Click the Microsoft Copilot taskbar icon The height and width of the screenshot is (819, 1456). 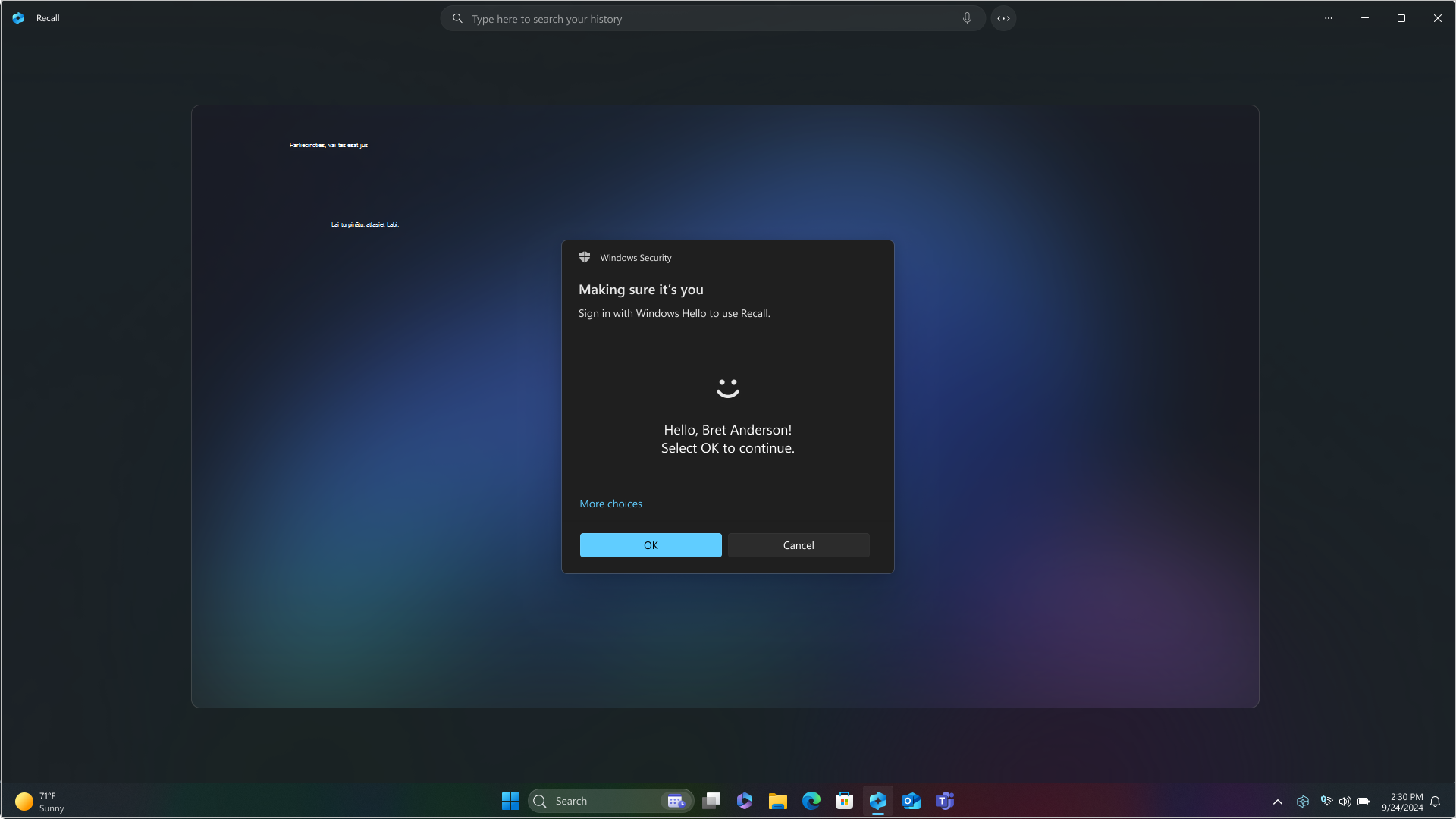pyautogui.click(x=877, y=800)
